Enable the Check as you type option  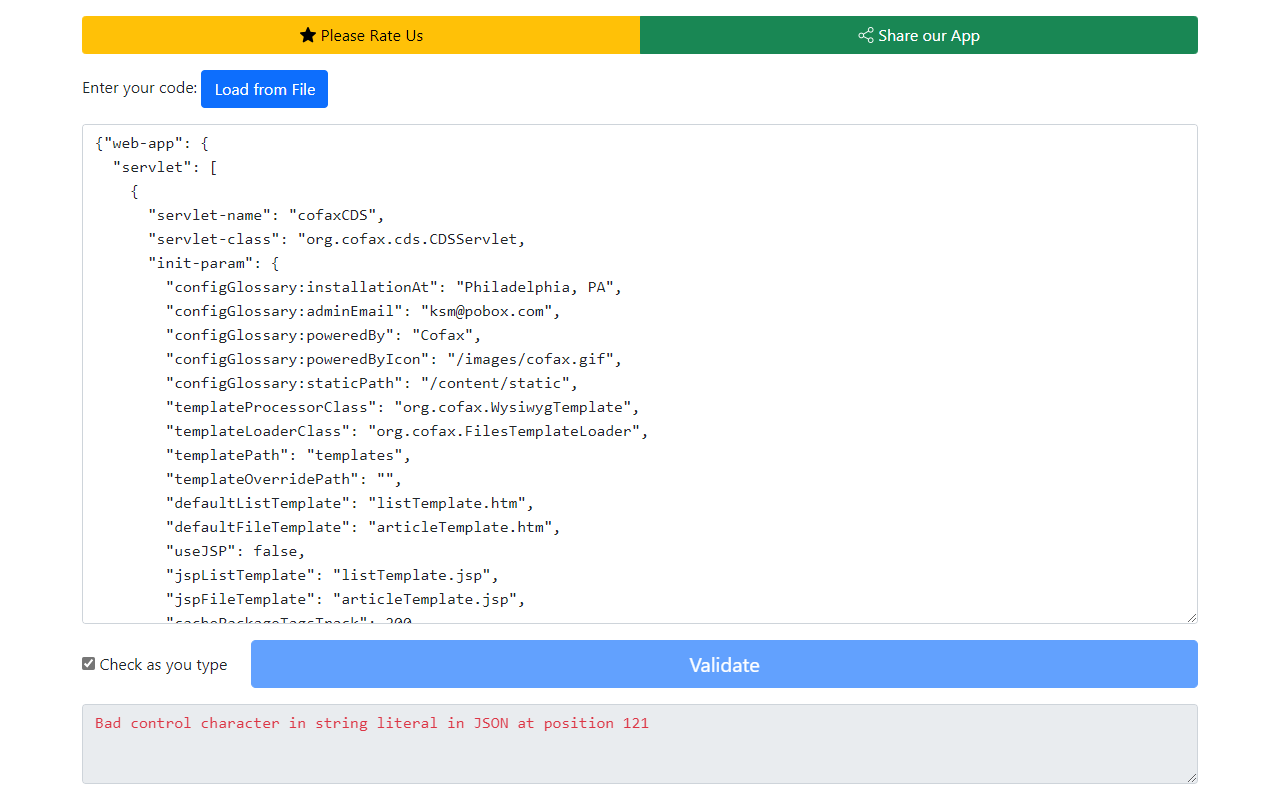[88, 662]
